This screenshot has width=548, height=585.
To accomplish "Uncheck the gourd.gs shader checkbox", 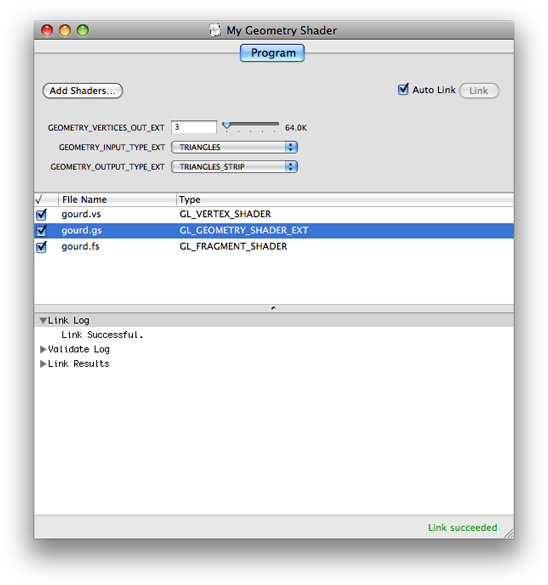I will (x=41, y=231).
